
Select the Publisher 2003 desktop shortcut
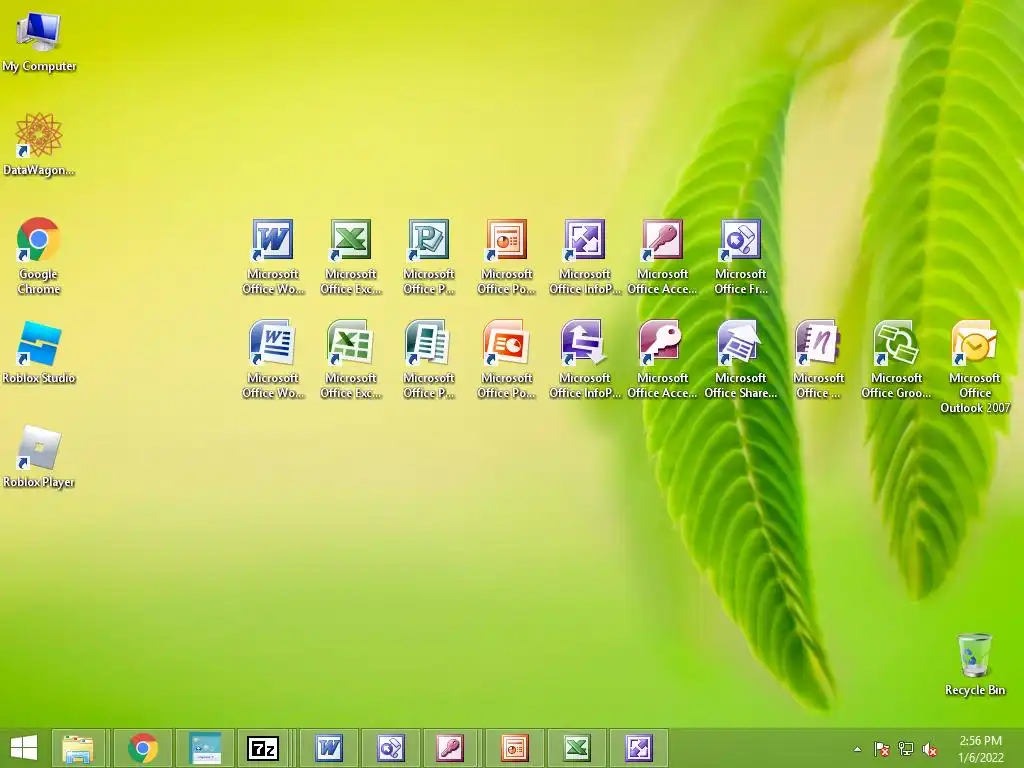click(429, 256)
